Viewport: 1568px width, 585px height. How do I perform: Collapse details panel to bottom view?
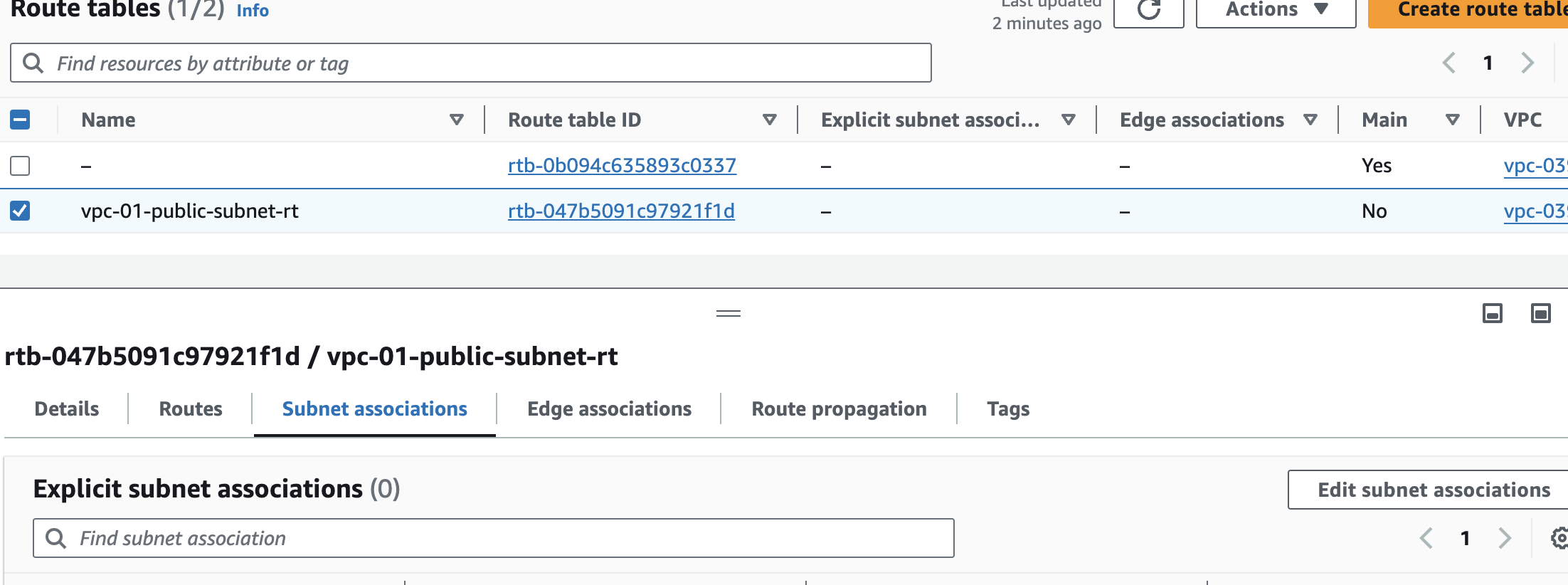pos(1492,313)
